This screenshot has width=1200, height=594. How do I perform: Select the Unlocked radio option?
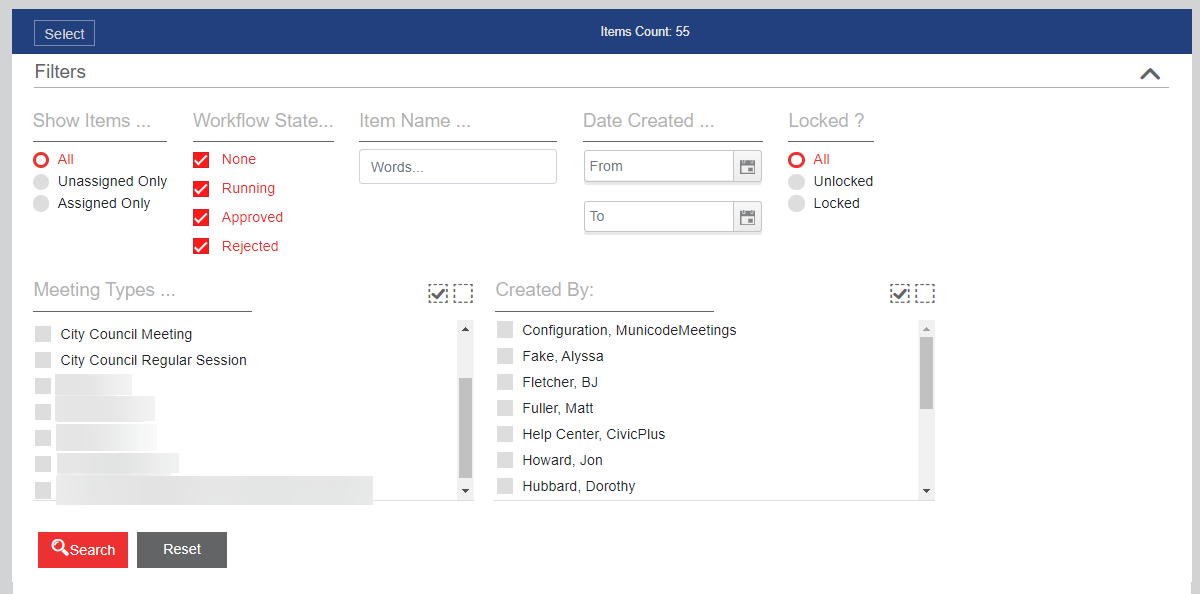(x=797, y=182)
